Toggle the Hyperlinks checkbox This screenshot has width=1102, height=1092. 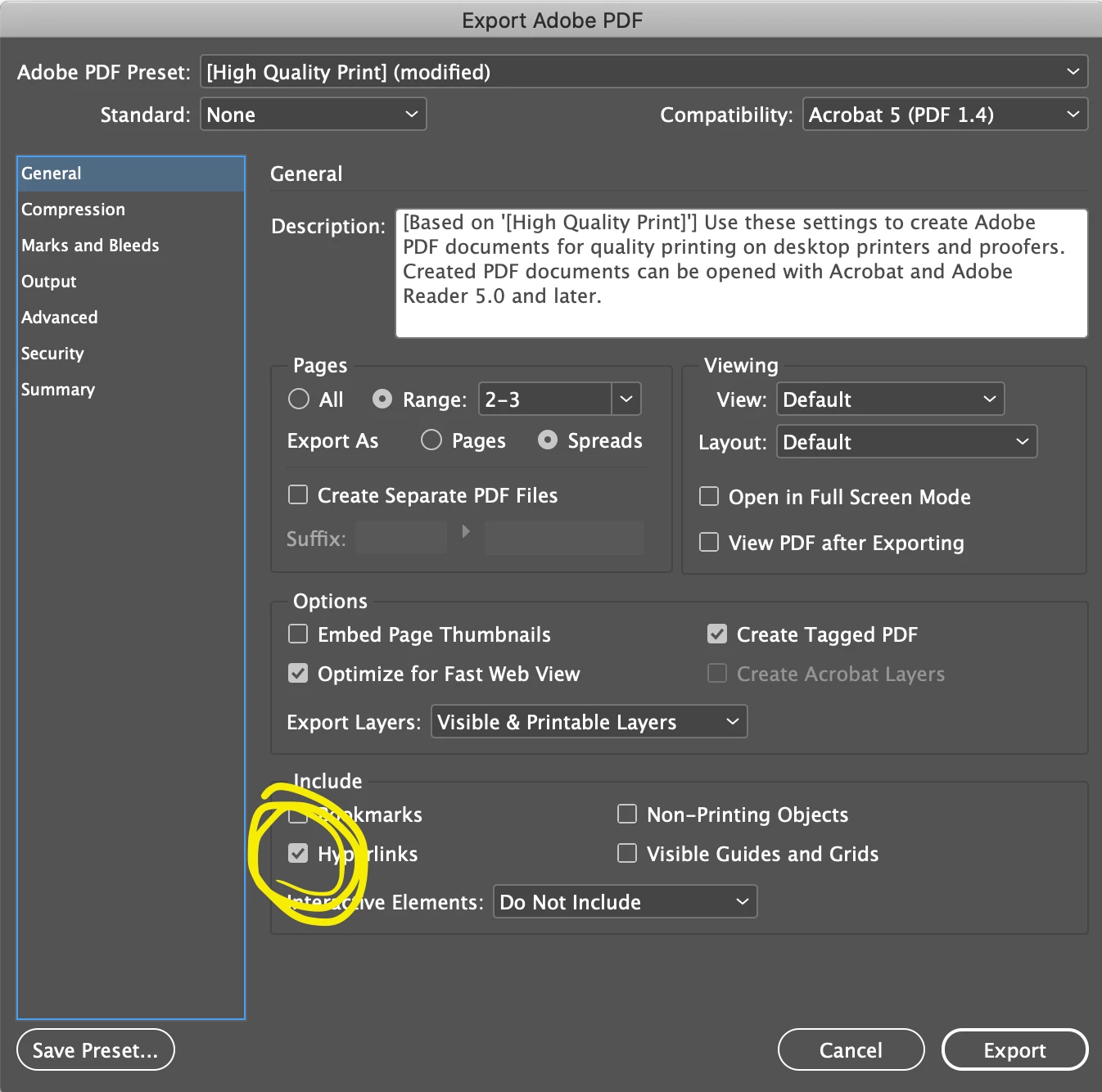[x=298, y=853]
